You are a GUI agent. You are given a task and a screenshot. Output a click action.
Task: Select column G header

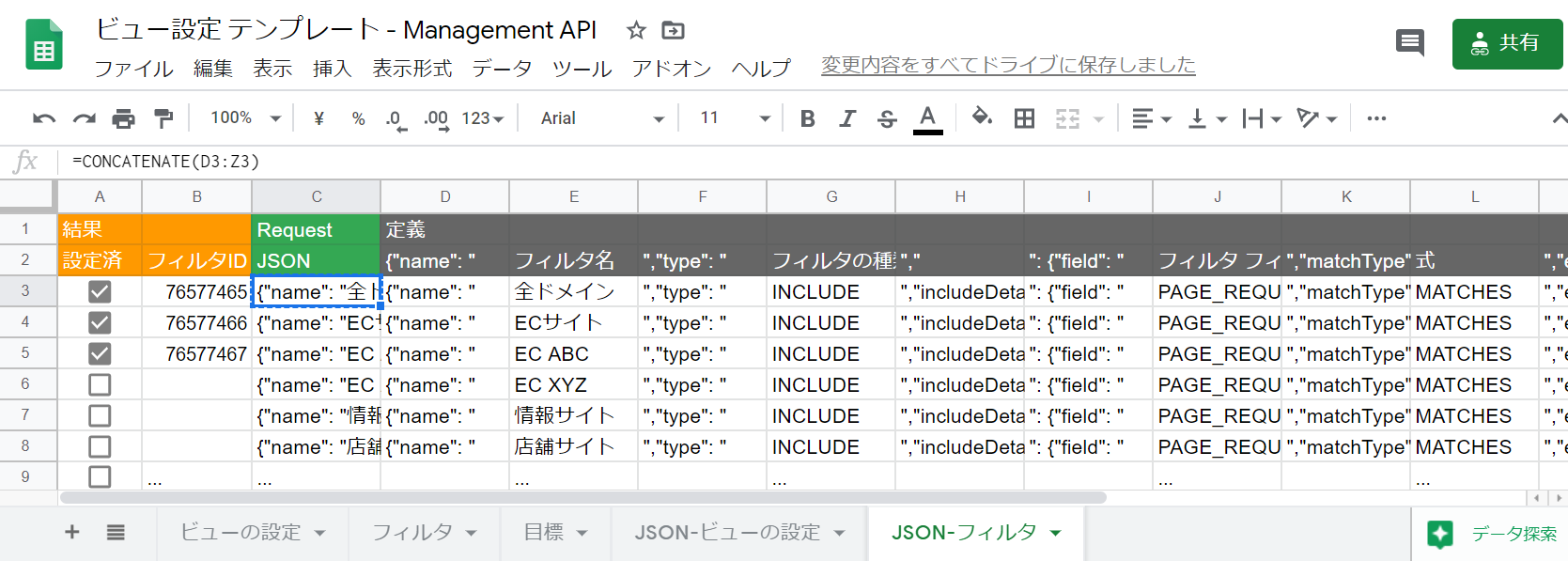click(831, 196)
